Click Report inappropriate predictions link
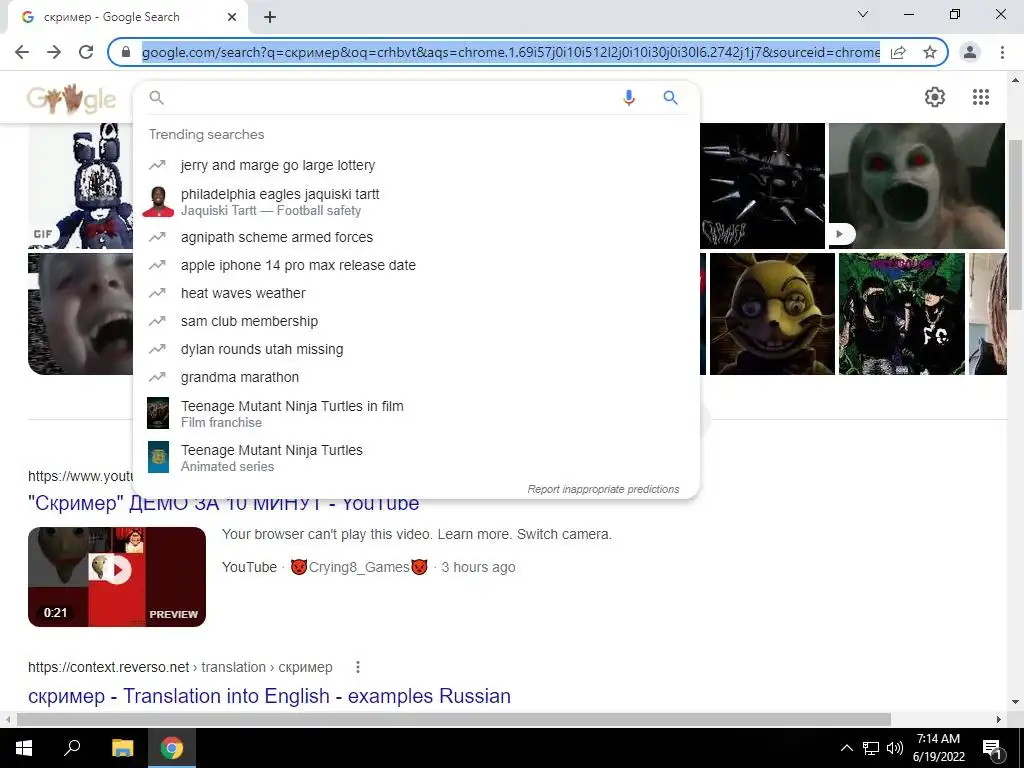 click(603, 489)
